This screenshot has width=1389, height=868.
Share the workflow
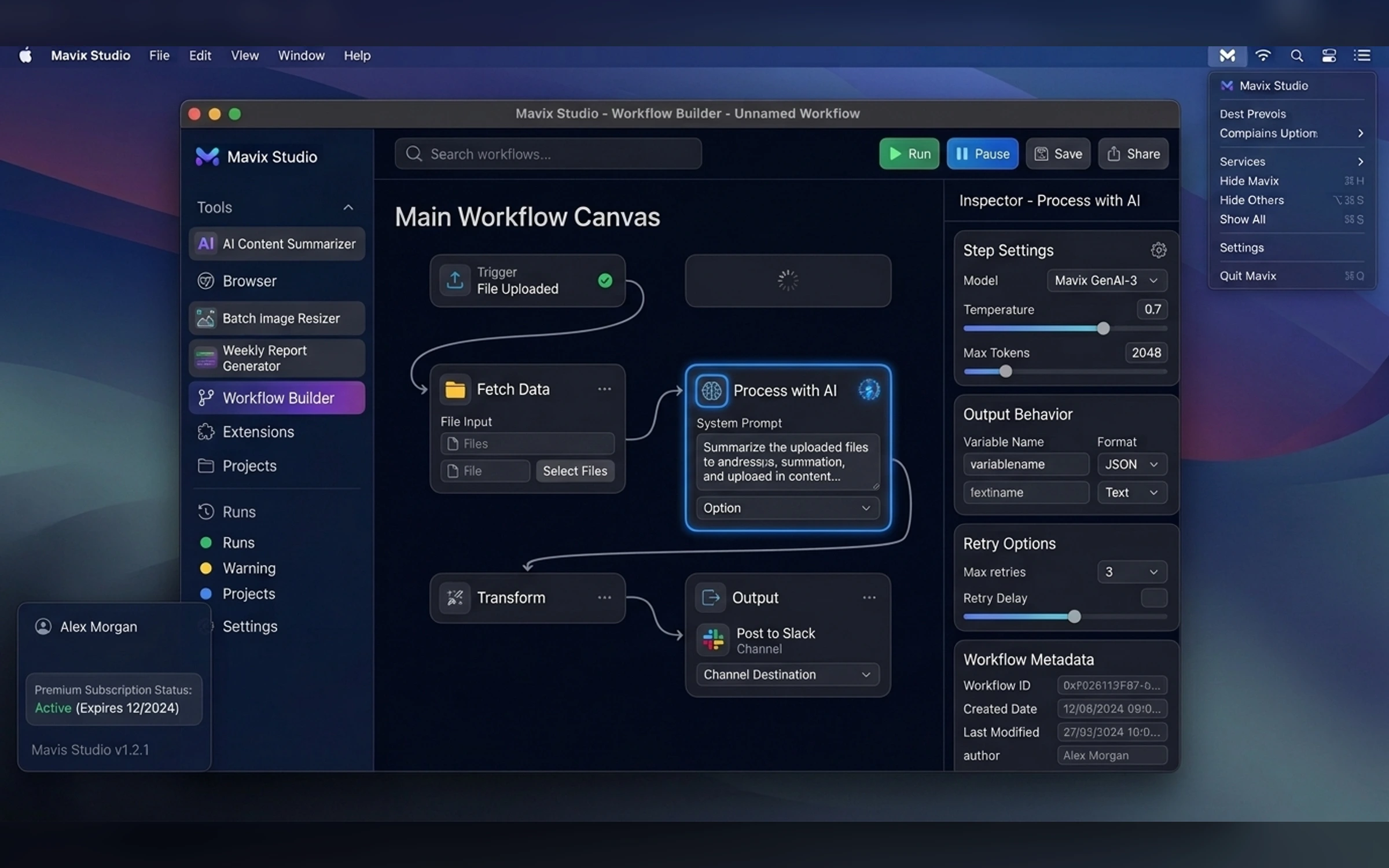click(1133, 154)
